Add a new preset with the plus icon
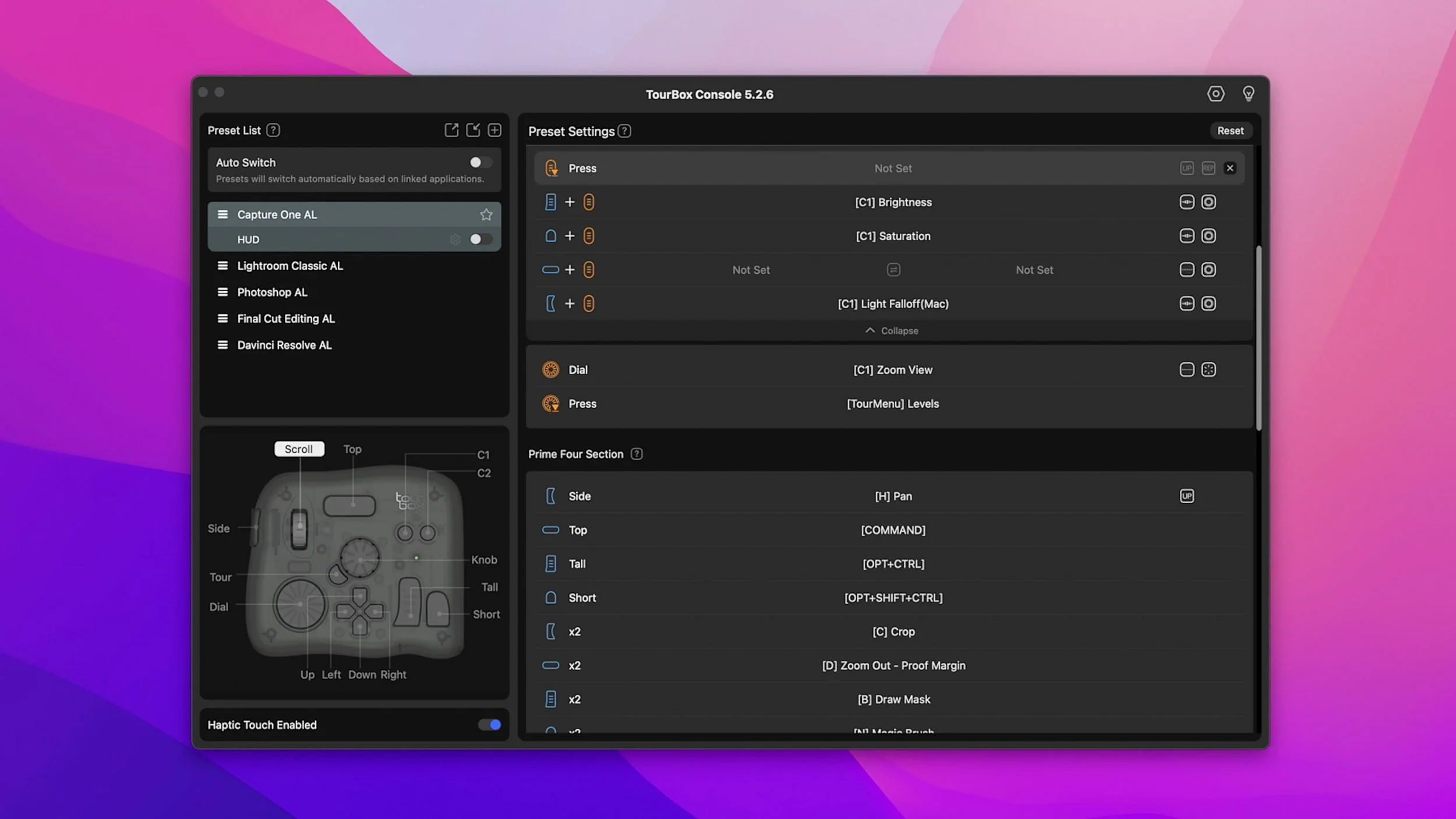Viewport: 1456px width, 819px height. 494,130
